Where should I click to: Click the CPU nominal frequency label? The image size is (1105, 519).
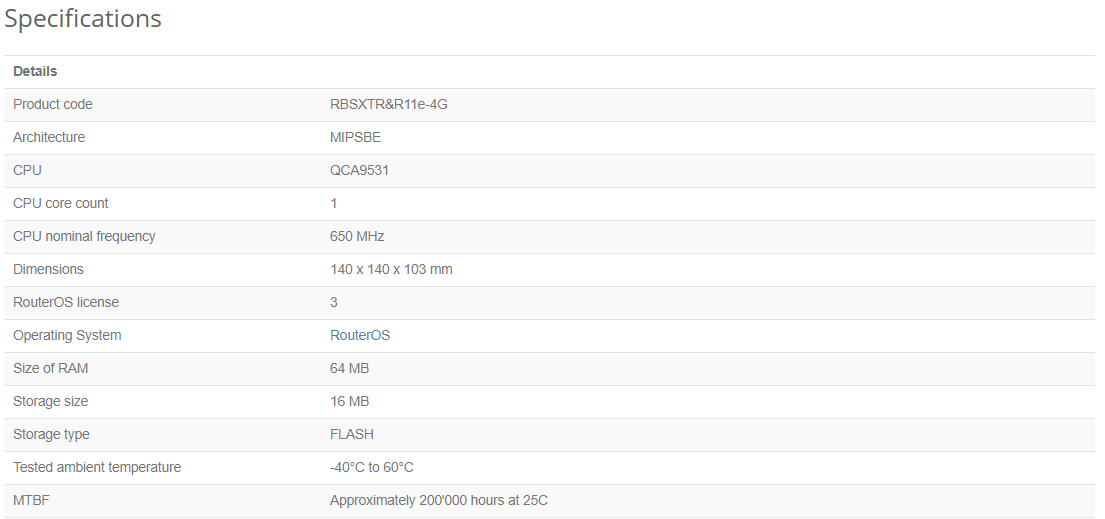pos(84,236)
